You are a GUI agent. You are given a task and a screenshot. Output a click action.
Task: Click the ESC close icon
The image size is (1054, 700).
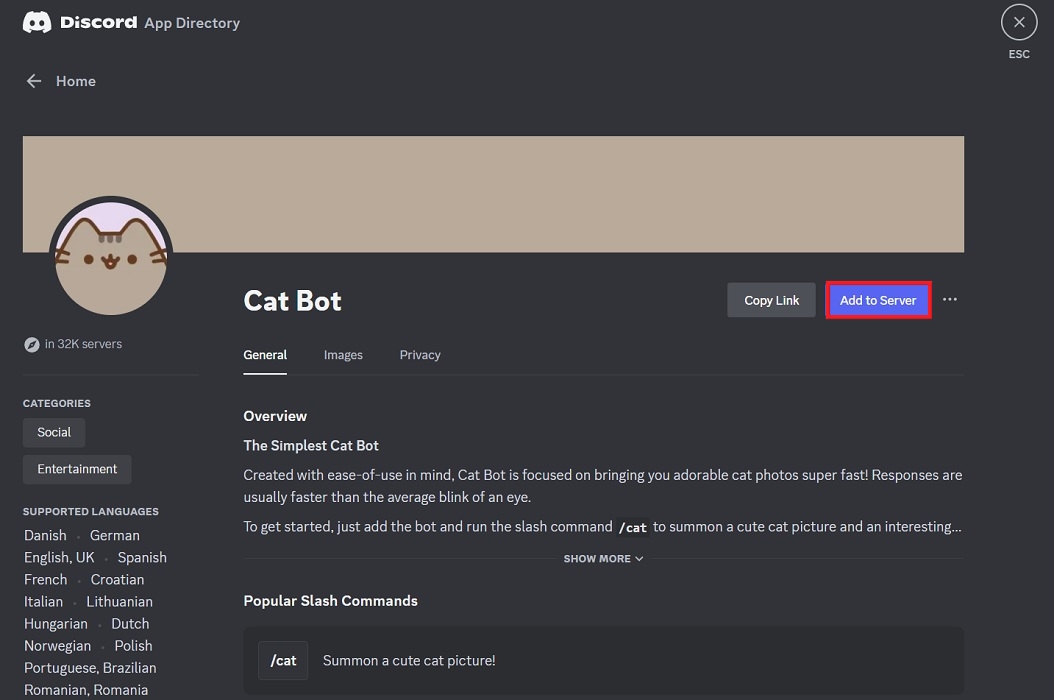tap(1019, 21)
